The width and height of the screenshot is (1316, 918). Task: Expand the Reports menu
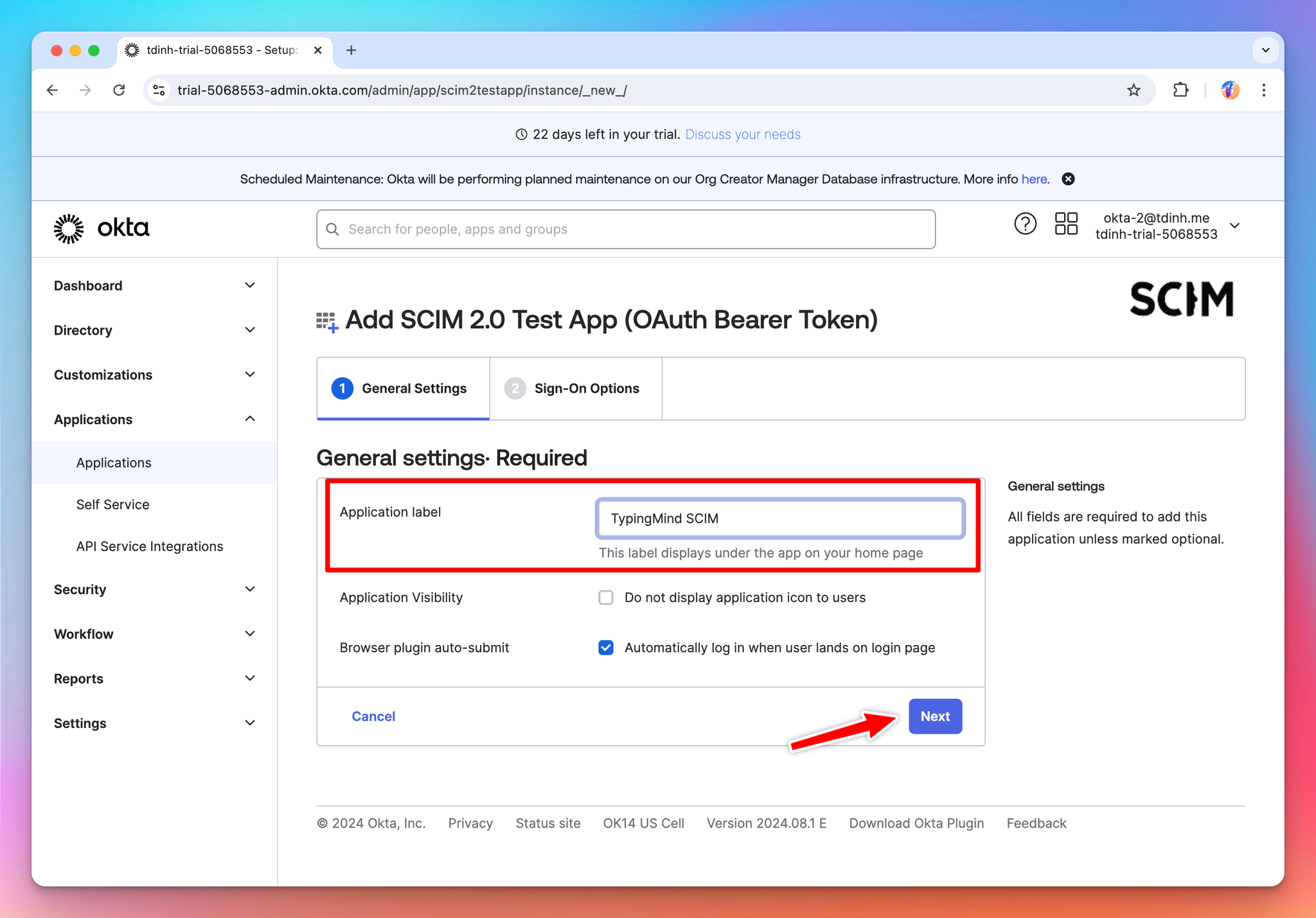tap(154, 678)
